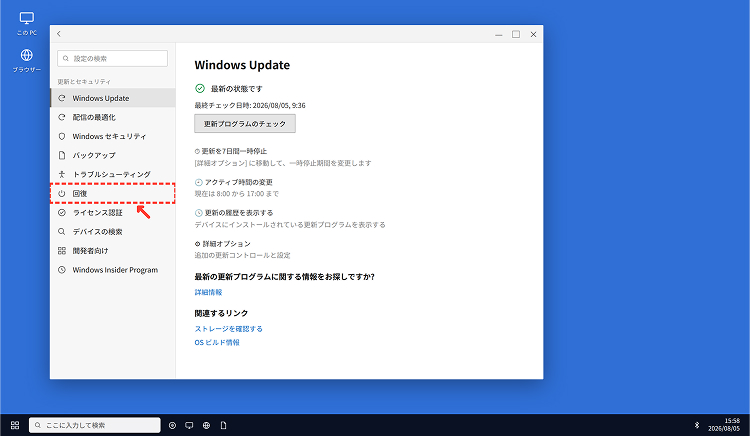Screen dimensions: 750x436
Task: Click 現在は 8:00 から 17:00 まで text
Action: pyautogui.click(x=236, y=194)
